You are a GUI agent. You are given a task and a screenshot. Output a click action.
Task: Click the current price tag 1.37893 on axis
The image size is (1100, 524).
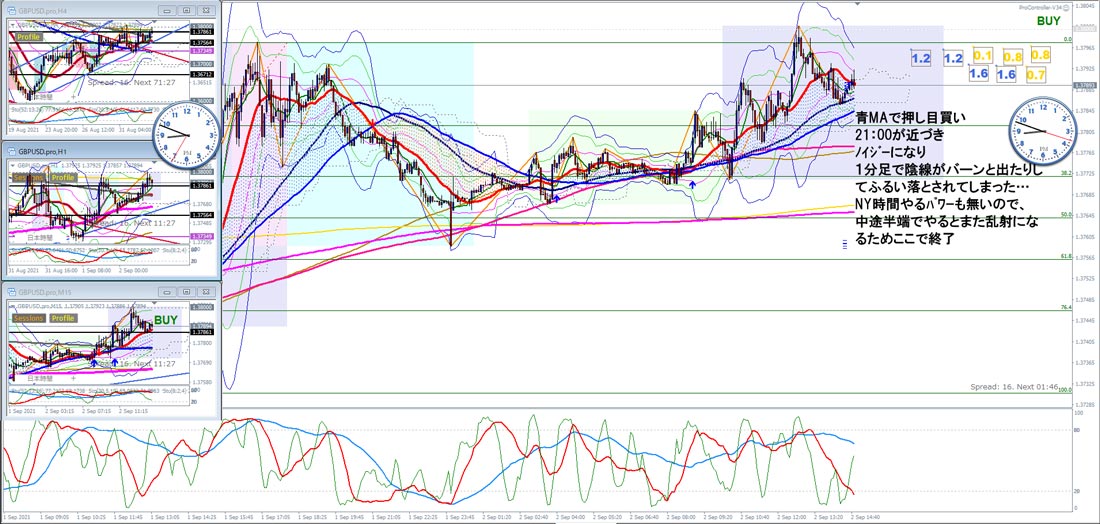[1085, 84]
